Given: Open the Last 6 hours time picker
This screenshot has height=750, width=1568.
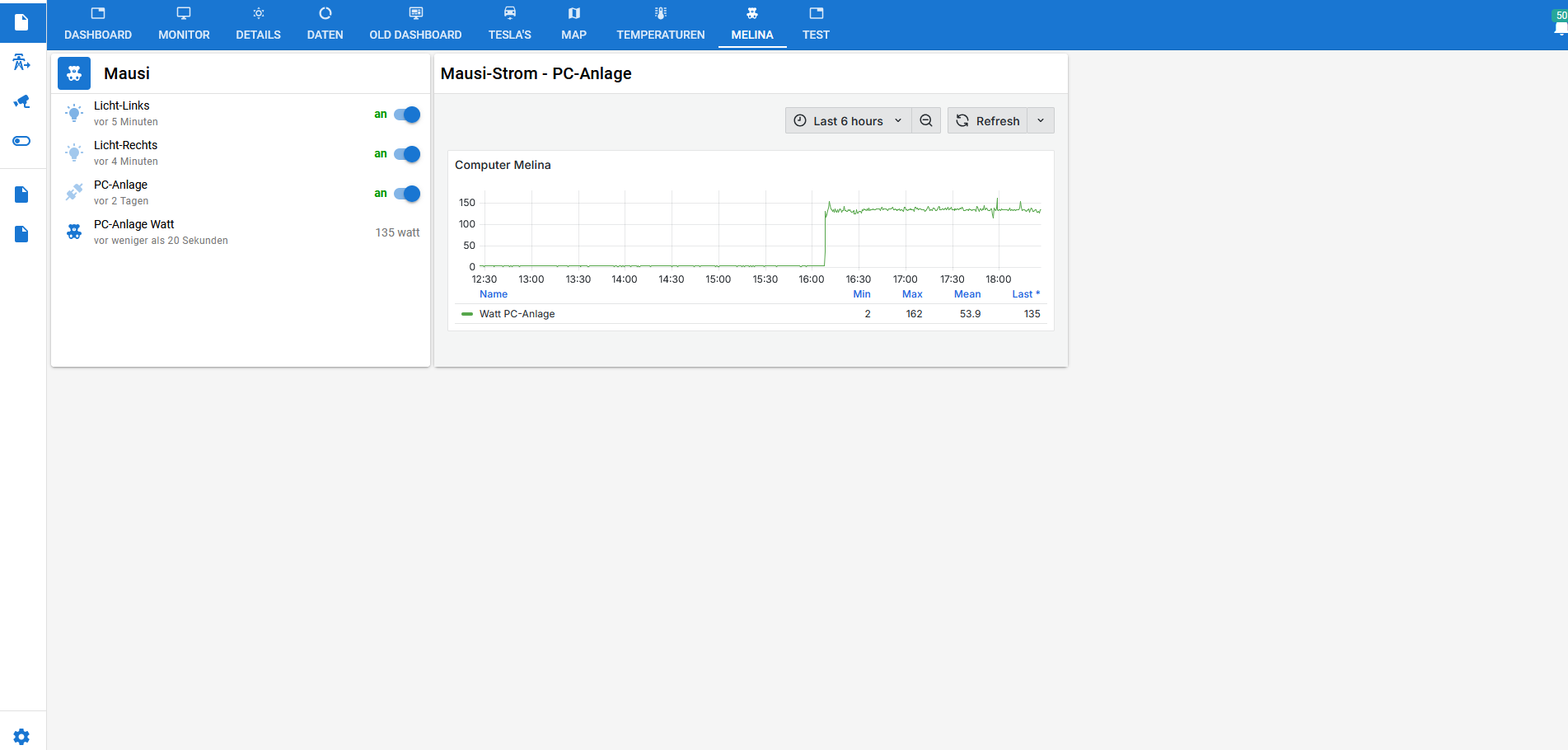Looking at the screenshot, I should pyautogui.click(x=848, y=120).
